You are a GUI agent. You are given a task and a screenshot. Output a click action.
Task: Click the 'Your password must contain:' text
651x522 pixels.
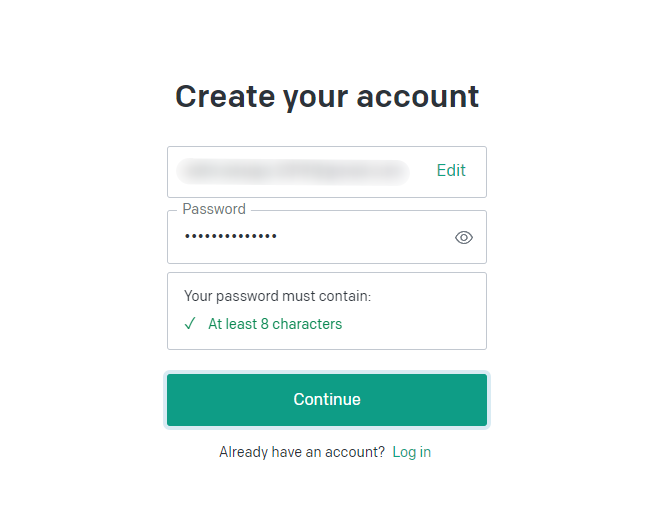[277, 296]
